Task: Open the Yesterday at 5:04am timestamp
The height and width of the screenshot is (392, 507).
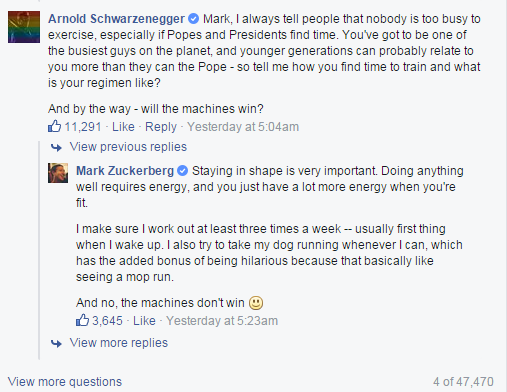Action: pos(243,127)
